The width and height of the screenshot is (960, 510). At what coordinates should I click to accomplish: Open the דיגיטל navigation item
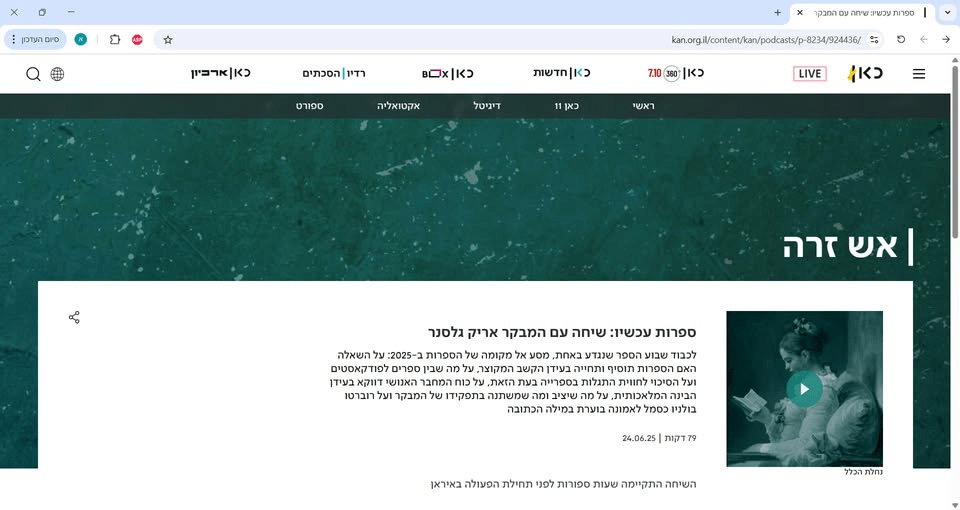[x=487, y=105]
